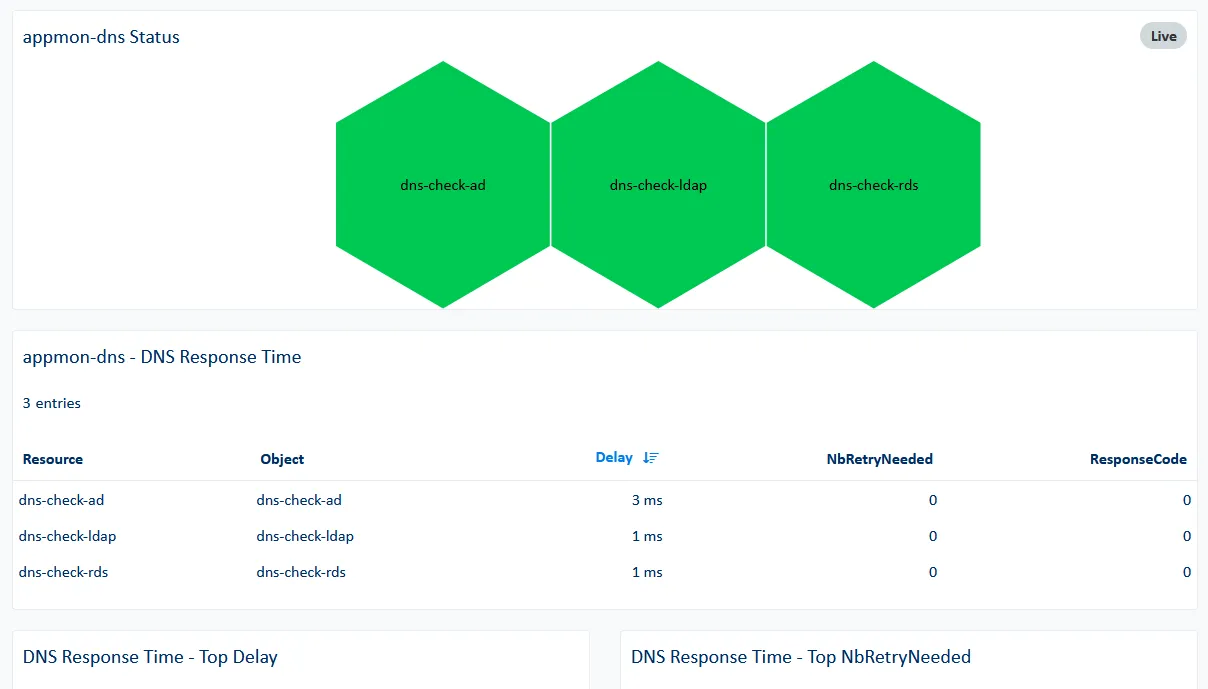Click dns-check-rds in the Resource column
Image resolution: width=1208 pixels, height=689 pixels.
(x=63, y=572)
